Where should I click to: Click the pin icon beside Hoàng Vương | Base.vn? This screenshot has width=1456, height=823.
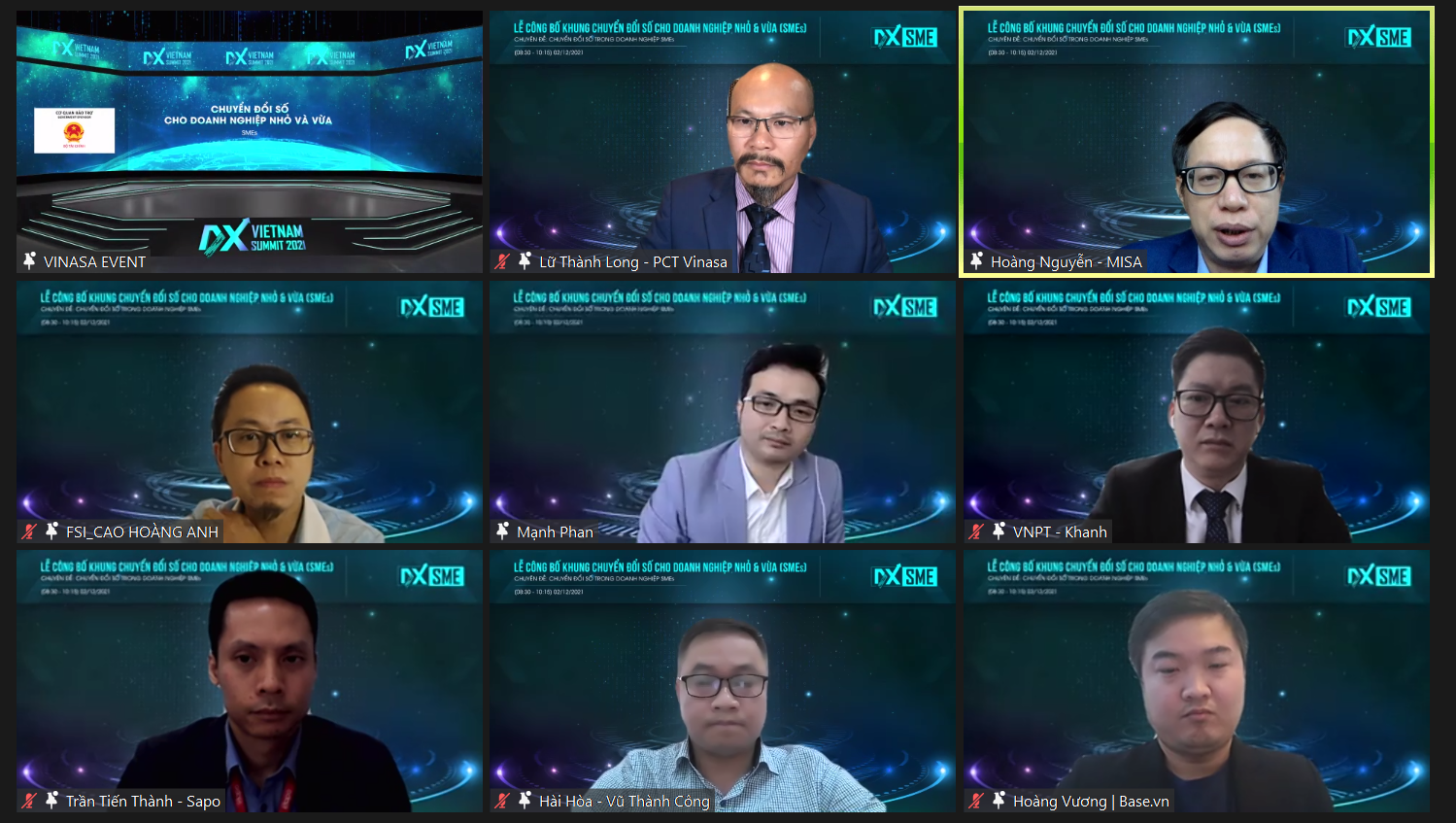tap(999, 800)
